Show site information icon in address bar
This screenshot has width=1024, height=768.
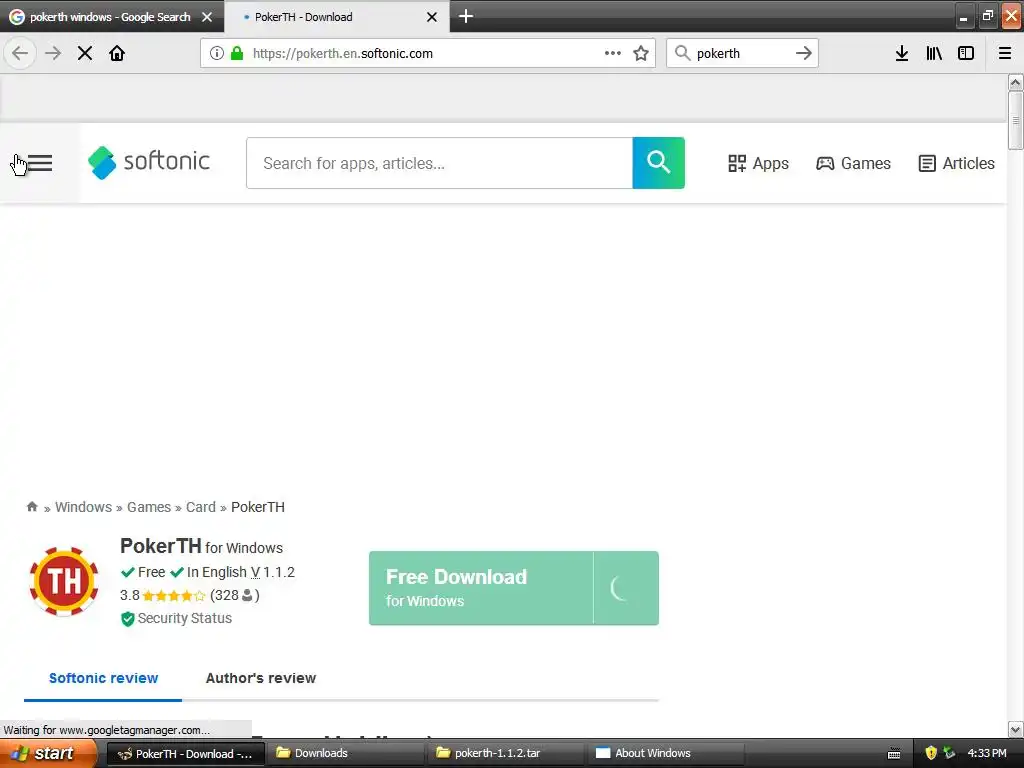[x=217, y=53]
